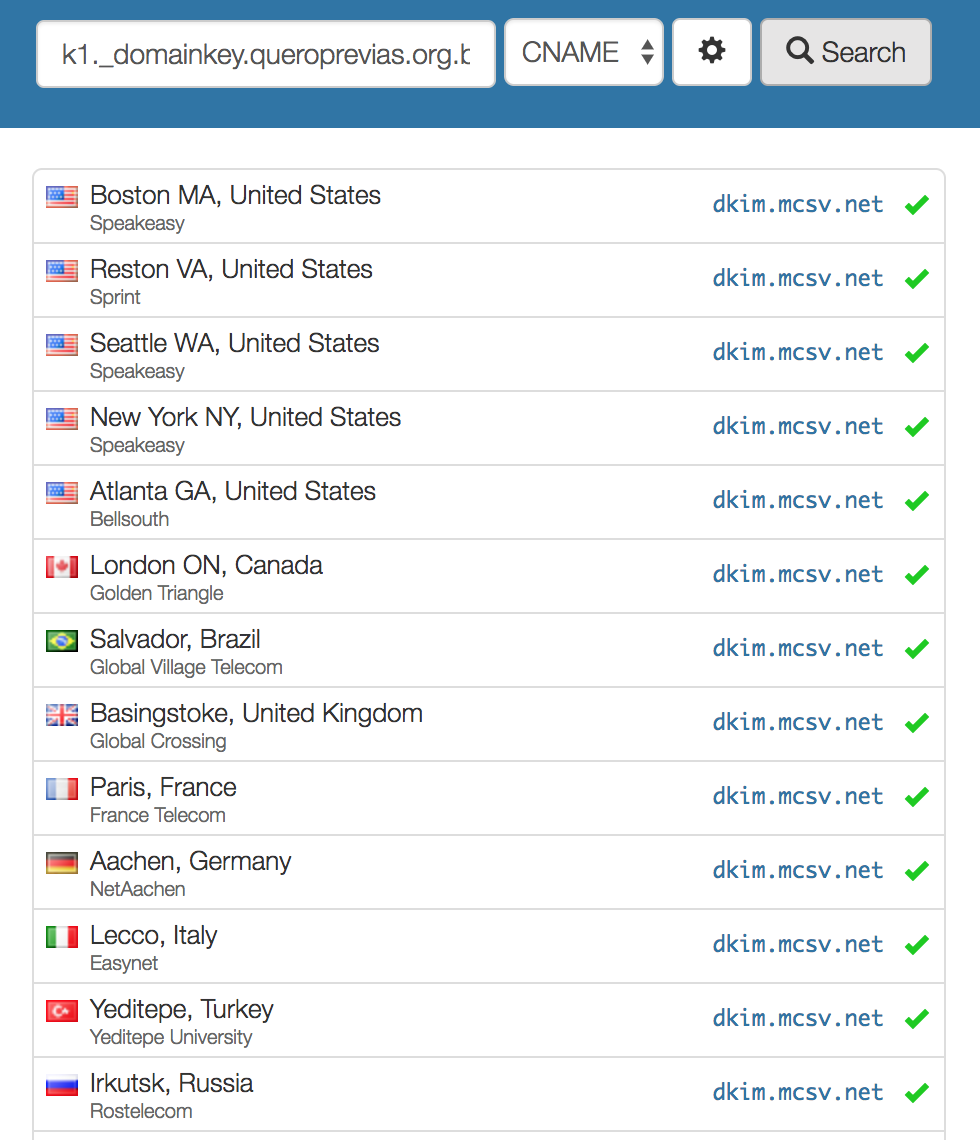Click the dkim.mcsv.net result for Atlanta GA
This screenshot has width=980, height=1140.
tap(798, 501)
